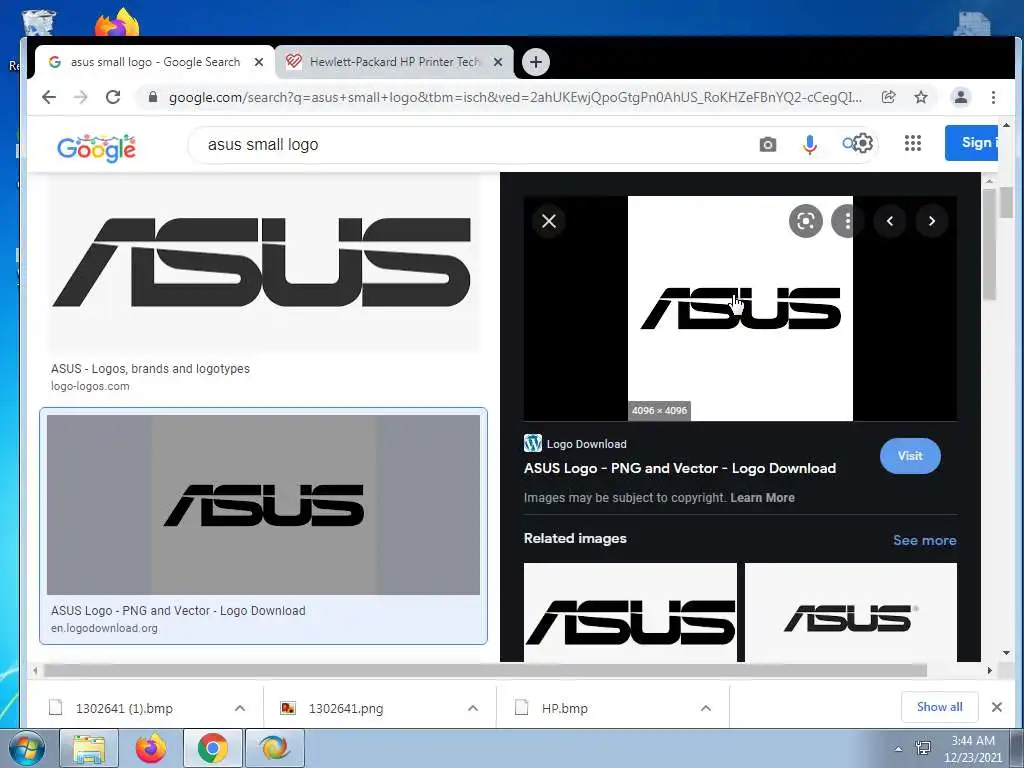Screen dimensions: 1024x768
Task: Click the browser forward arrow
Action: coord(80,97)
